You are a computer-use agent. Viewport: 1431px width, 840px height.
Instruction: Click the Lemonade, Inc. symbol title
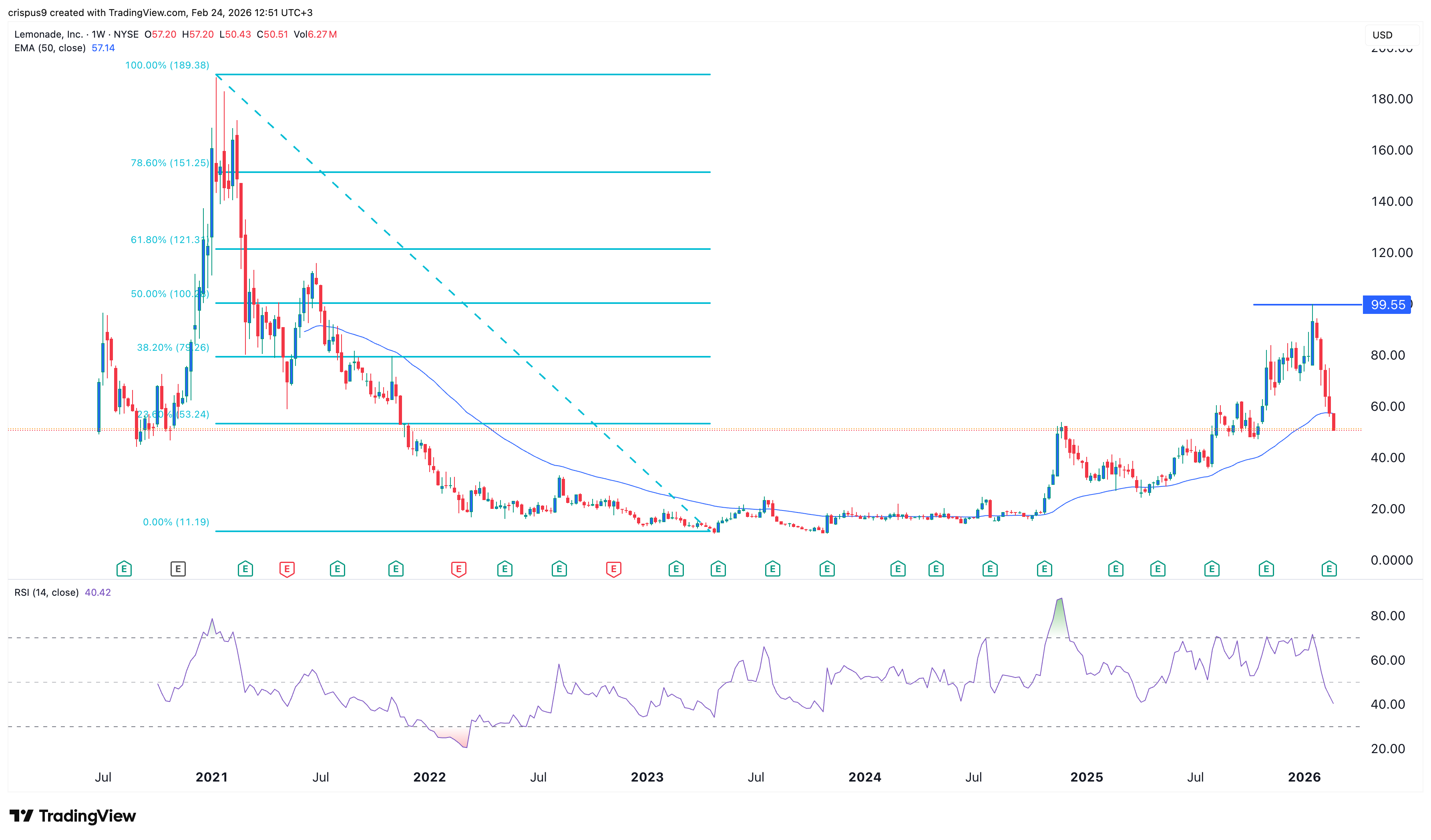tap(49, 34)
